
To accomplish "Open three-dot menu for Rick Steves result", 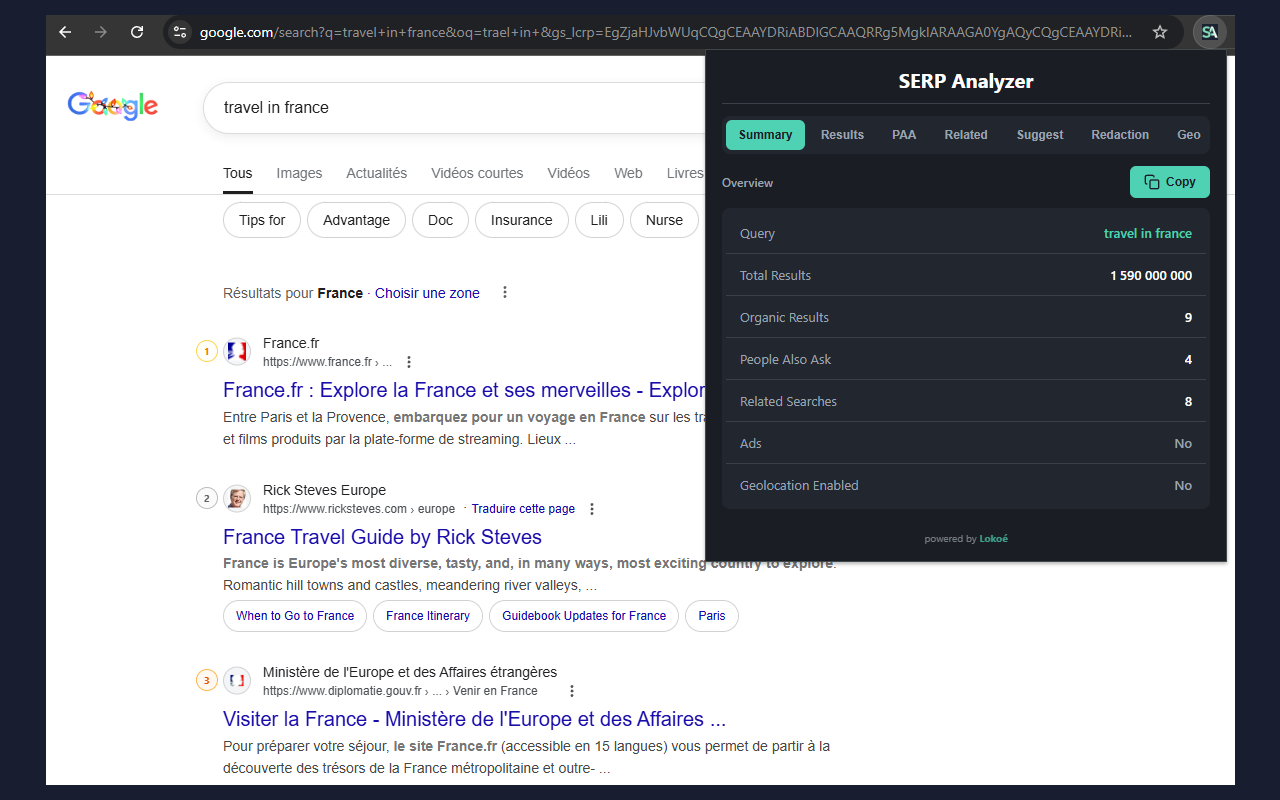I will click(x=592, y=509).
